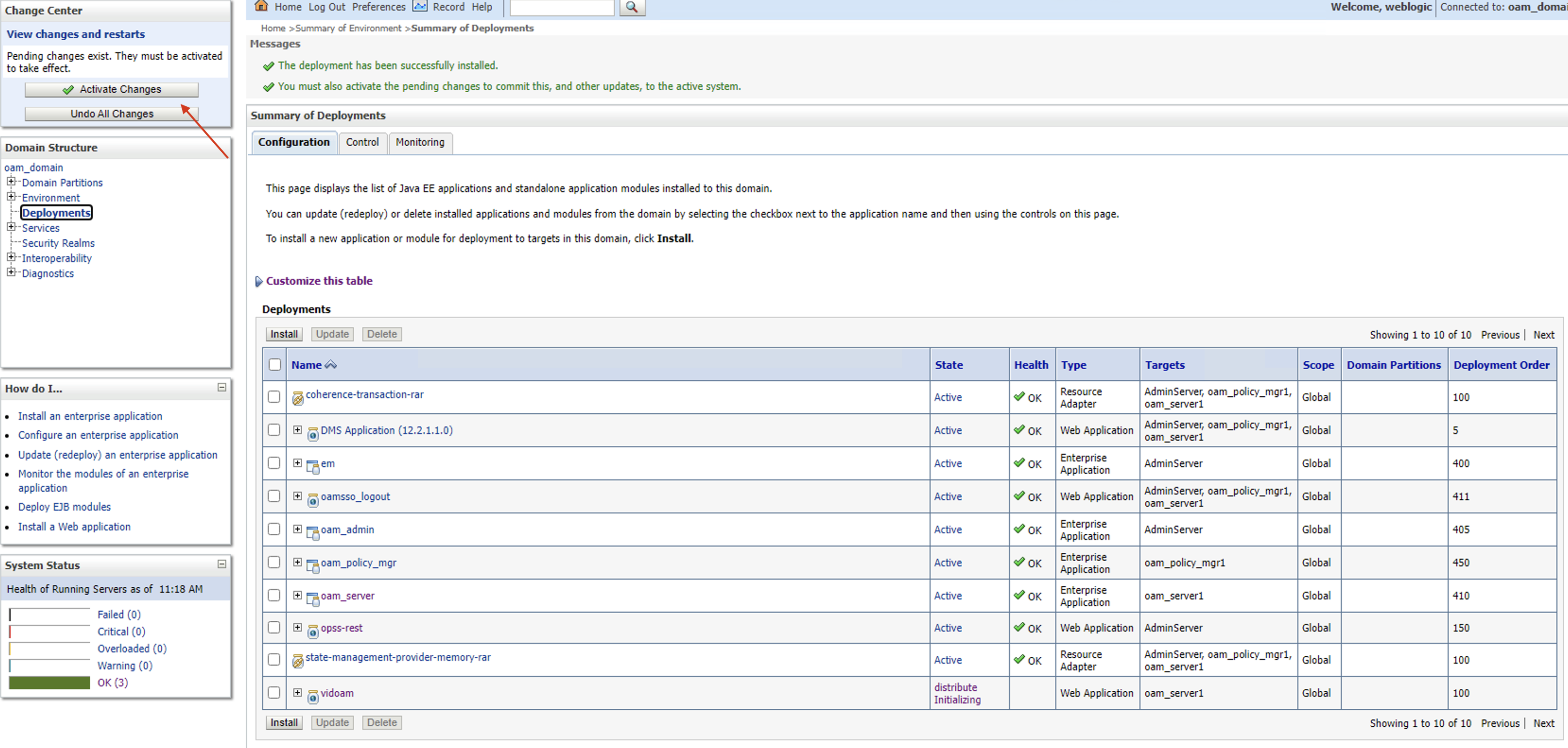Click the coherence-transaction-rar resource adapter icon
Viewport: 1568px width, 748px height.
297,398
